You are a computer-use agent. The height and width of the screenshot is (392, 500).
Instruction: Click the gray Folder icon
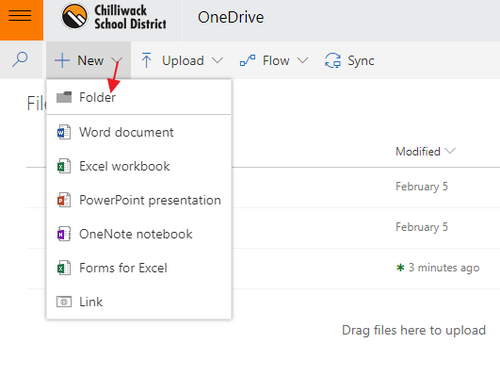click(64, 97)
